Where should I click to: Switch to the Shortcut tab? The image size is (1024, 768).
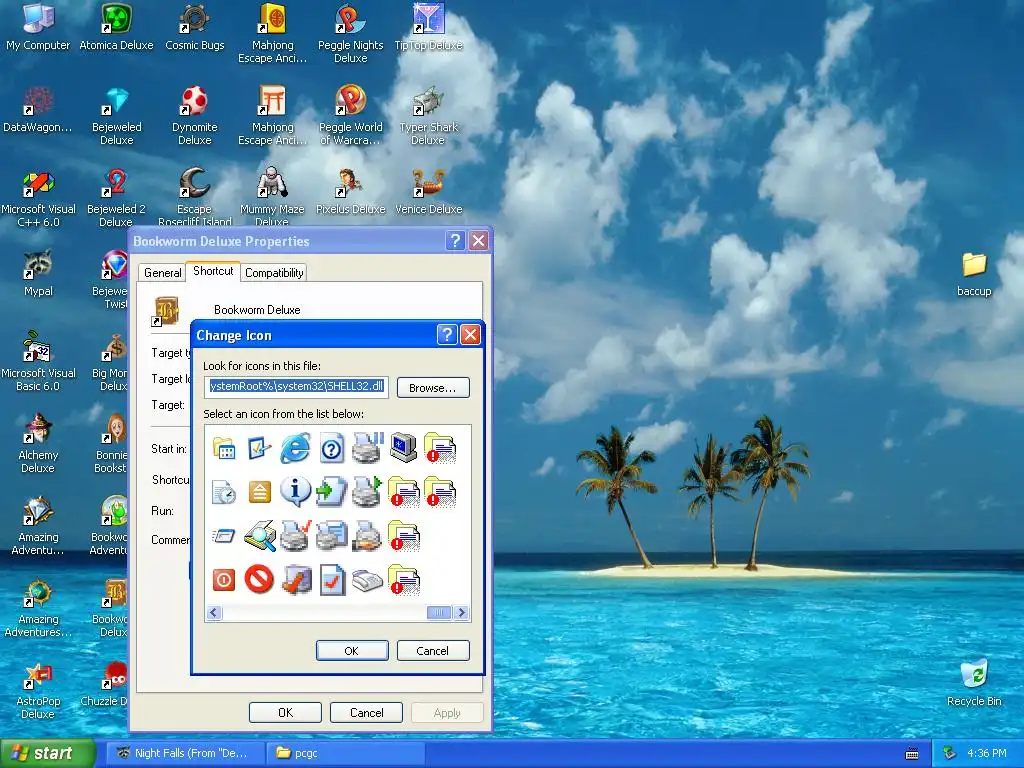coord(213,271)
